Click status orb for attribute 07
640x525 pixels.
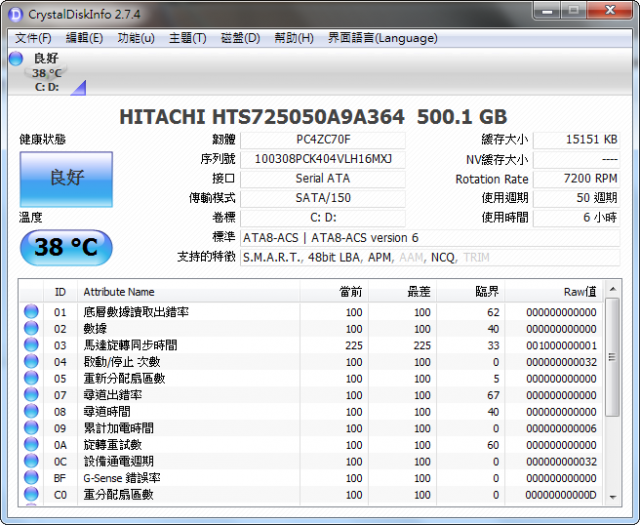(x=31, y=394)
